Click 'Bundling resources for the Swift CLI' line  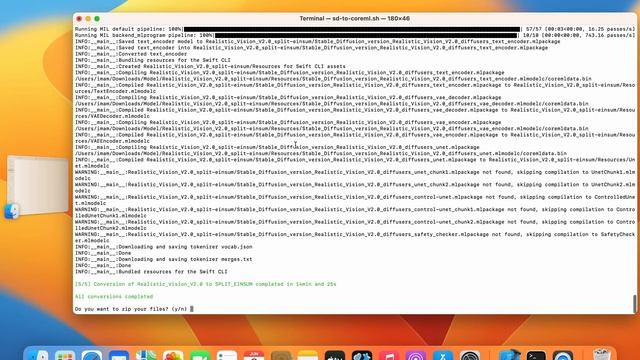tap(153, 60)
